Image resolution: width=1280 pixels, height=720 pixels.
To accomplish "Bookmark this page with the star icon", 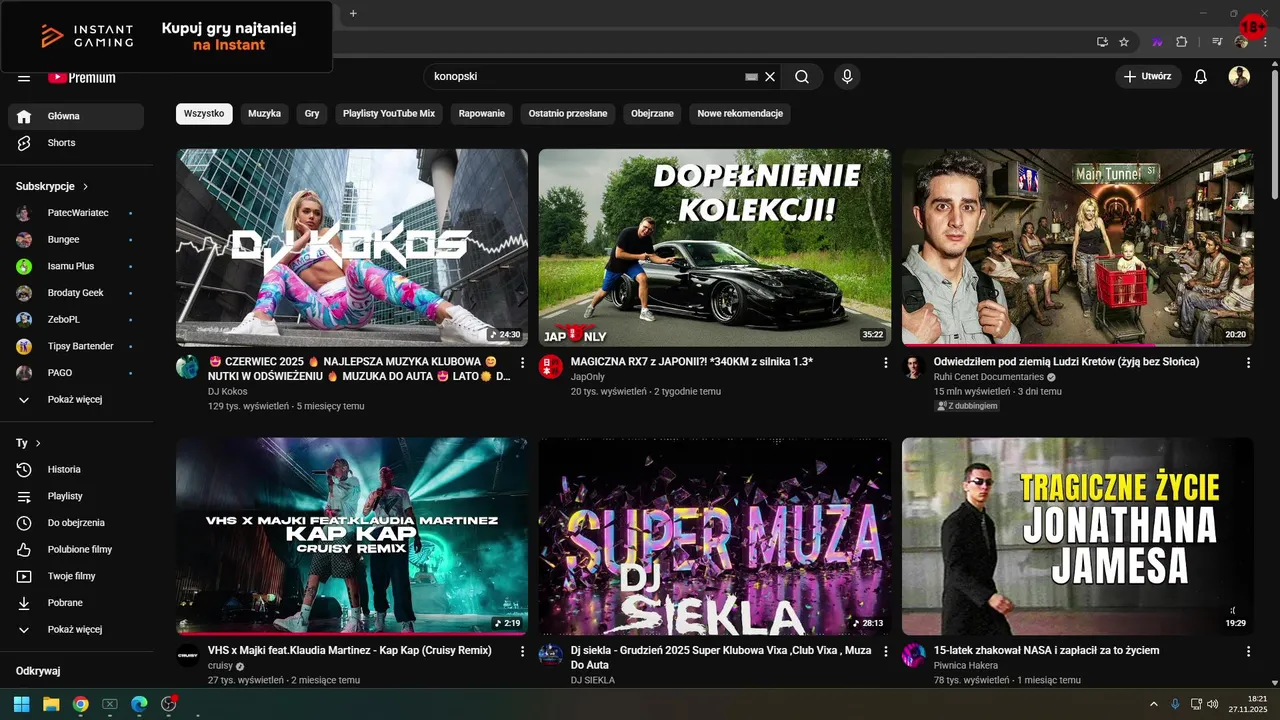I will point(1124,42).
